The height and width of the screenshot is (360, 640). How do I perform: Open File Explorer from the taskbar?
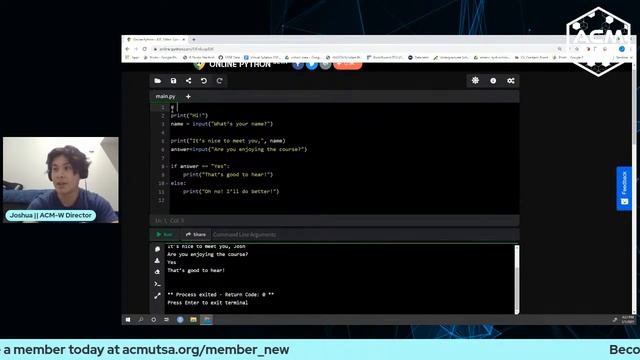pos(193,320)
